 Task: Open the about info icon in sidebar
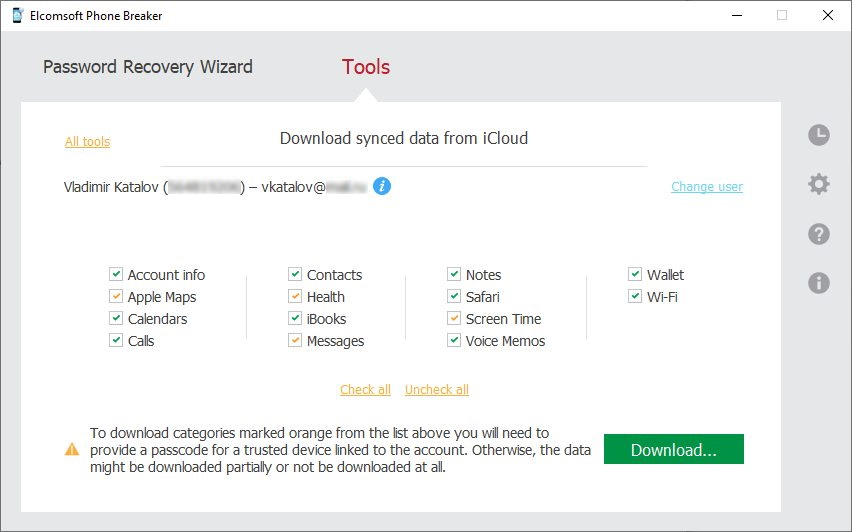coord(819,283)
